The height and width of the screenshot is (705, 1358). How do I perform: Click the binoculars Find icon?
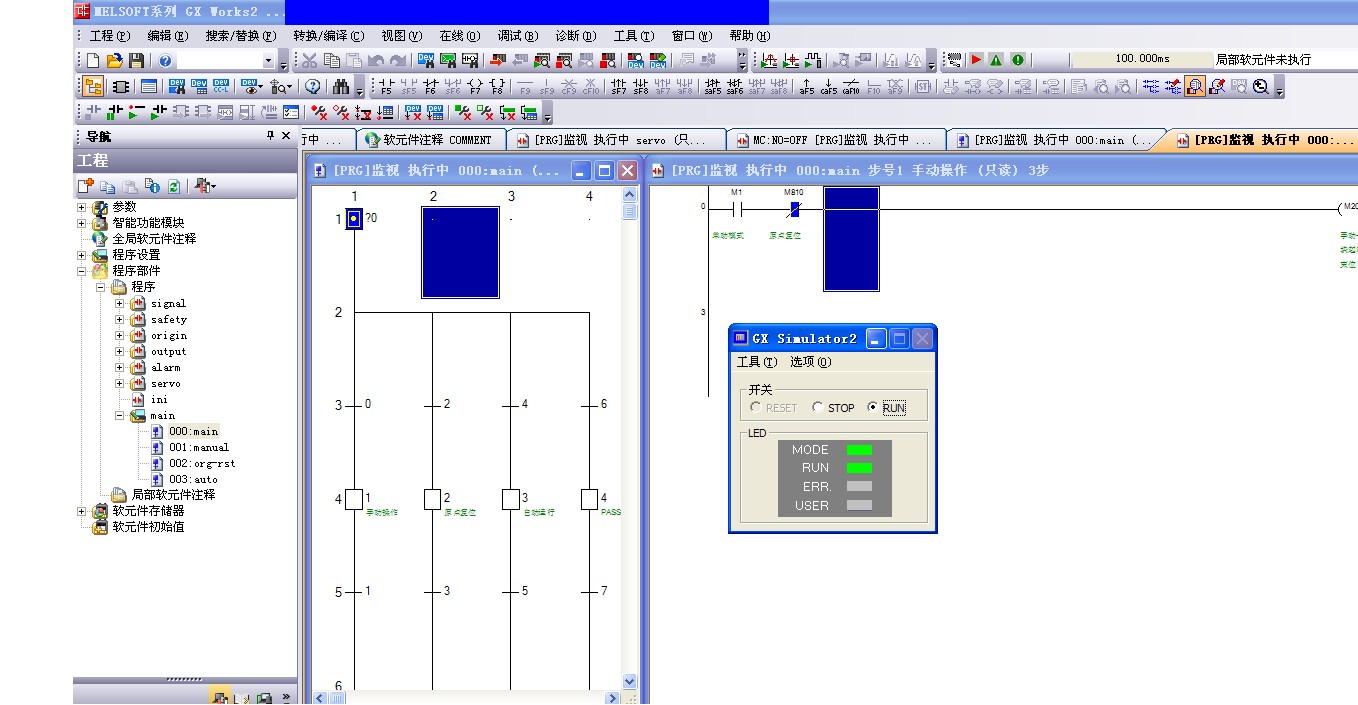click(341, 87)
